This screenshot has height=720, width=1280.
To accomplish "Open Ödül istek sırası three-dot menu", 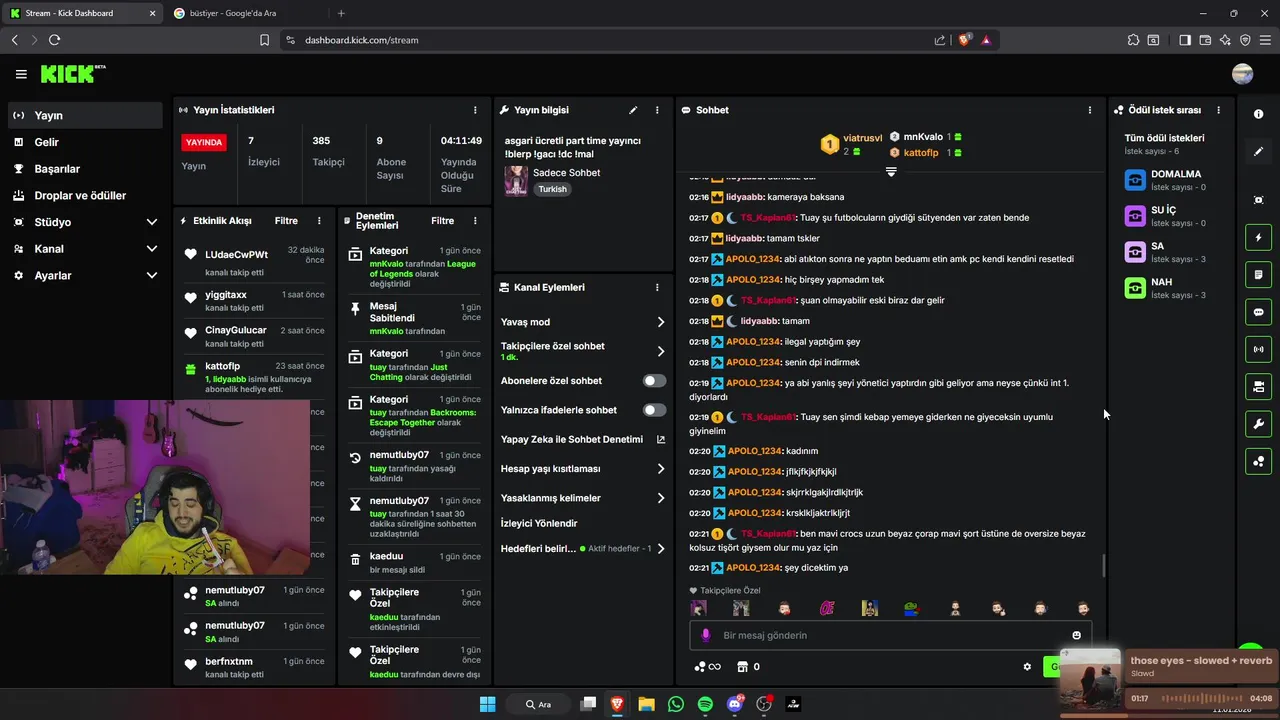I will pos(1218,110).
